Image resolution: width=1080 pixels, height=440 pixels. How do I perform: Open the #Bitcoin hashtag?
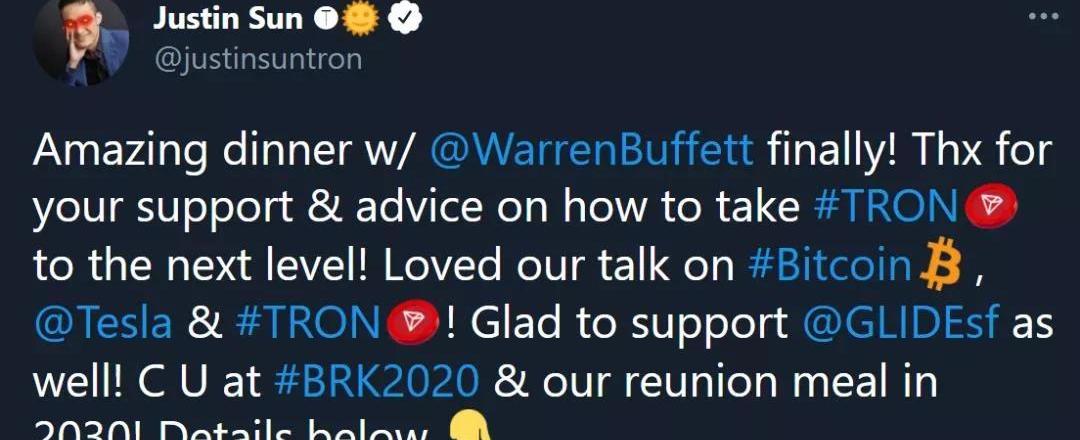(829, 265)
